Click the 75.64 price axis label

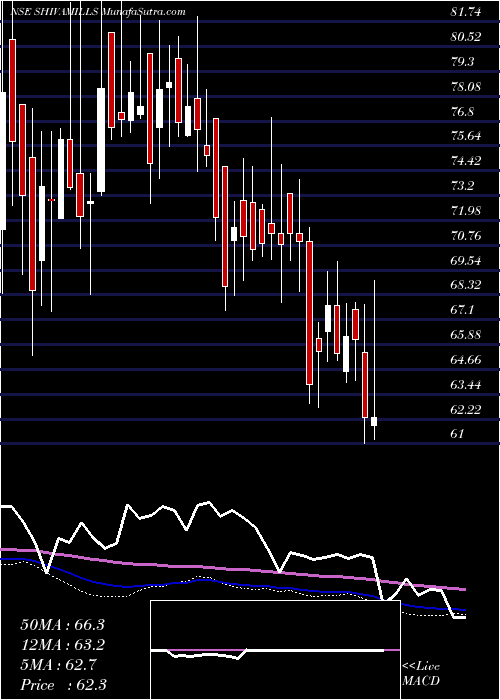point(466,136)
